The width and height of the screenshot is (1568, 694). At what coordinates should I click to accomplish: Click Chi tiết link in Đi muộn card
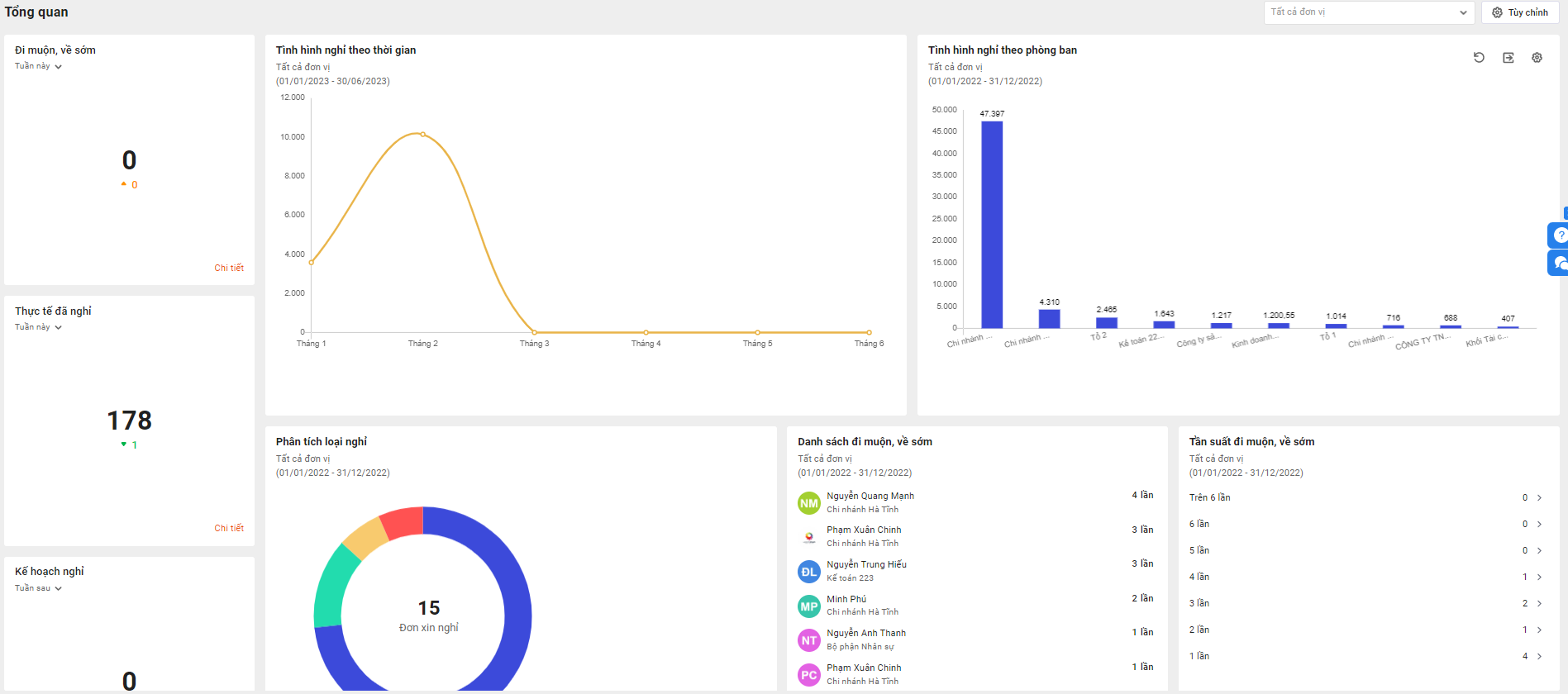[x=229, y=268]
